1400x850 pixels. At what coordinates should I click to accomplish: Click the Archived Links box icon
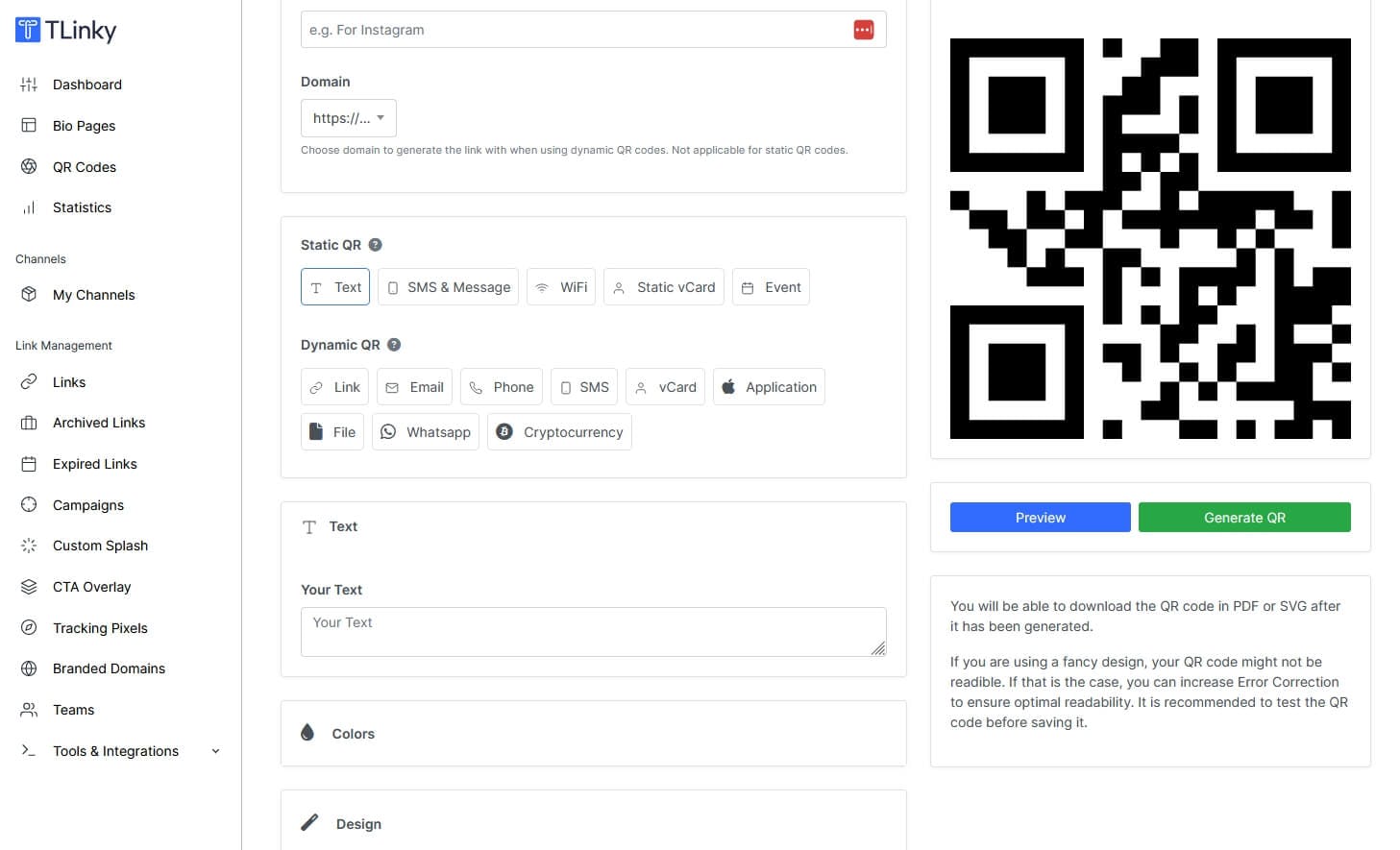(x=29, y=423)
